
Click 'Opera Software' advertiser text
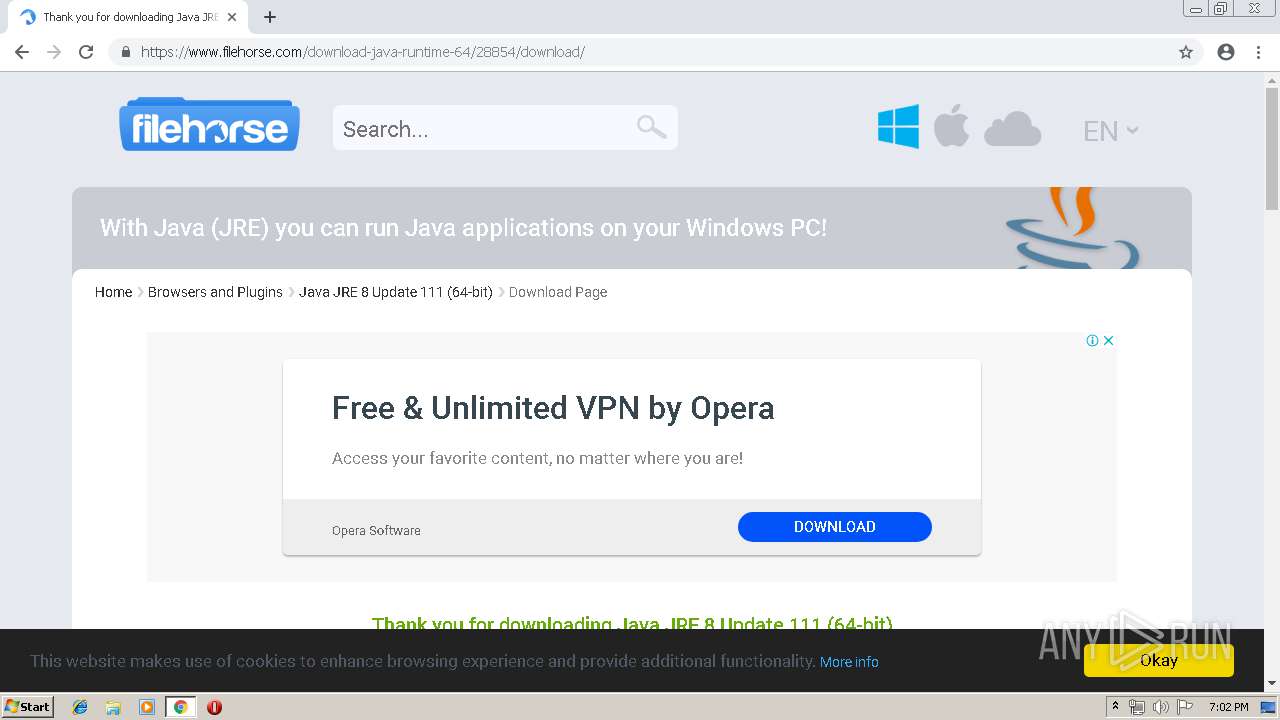(x=376, y=531)
